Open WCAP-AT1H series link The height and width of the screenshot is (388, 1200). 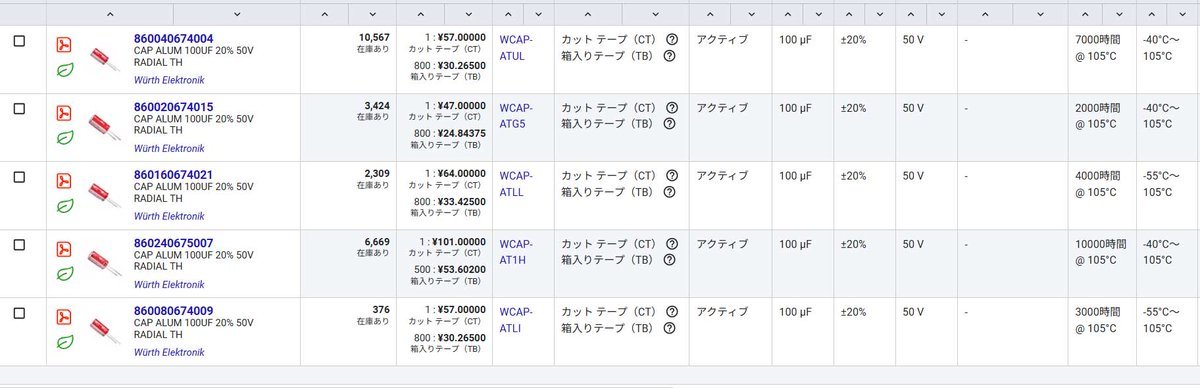pos(516,252)
